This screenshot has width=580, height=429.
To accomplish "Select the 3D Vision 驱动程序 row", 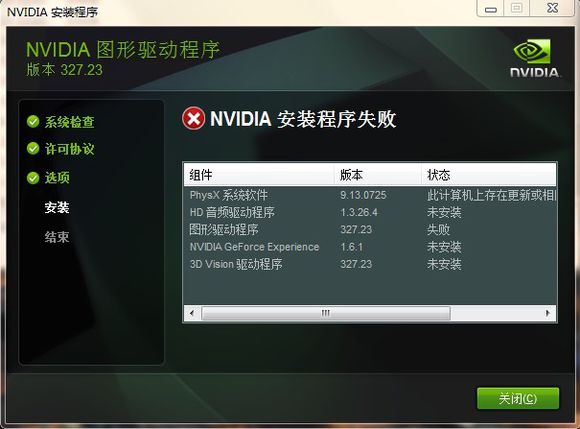I will coord(370,264).
